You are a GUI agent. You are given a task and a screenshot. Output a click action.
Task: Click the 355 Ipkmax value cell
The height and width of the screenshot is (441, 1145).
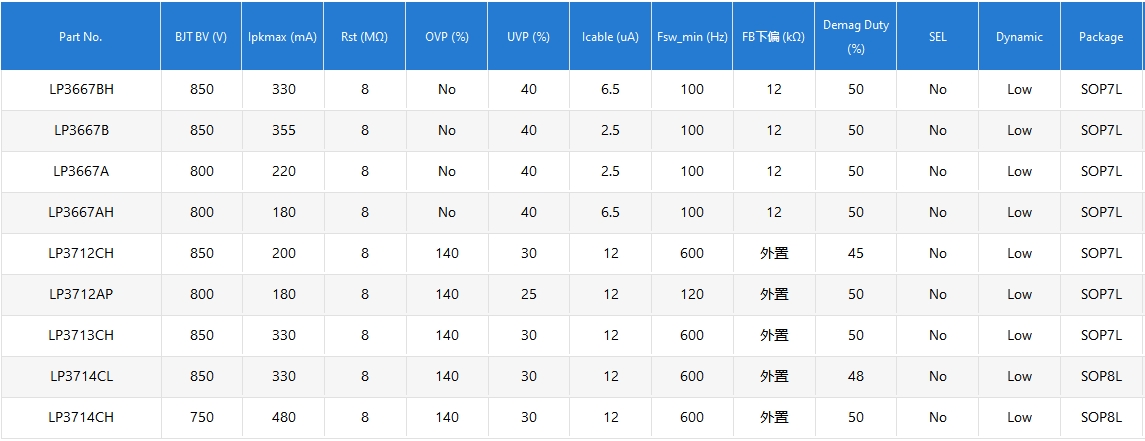283,130
